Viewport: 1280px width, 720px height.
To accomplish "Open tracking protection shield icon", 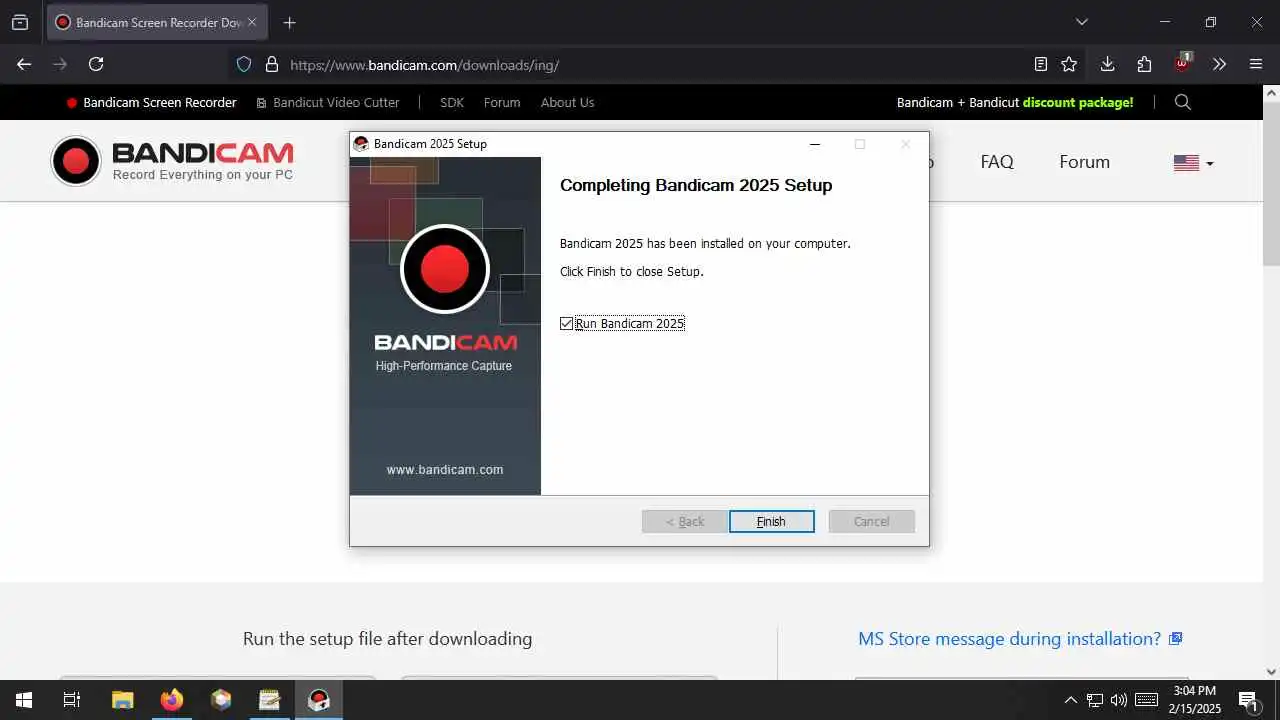I will pos(243,64).
